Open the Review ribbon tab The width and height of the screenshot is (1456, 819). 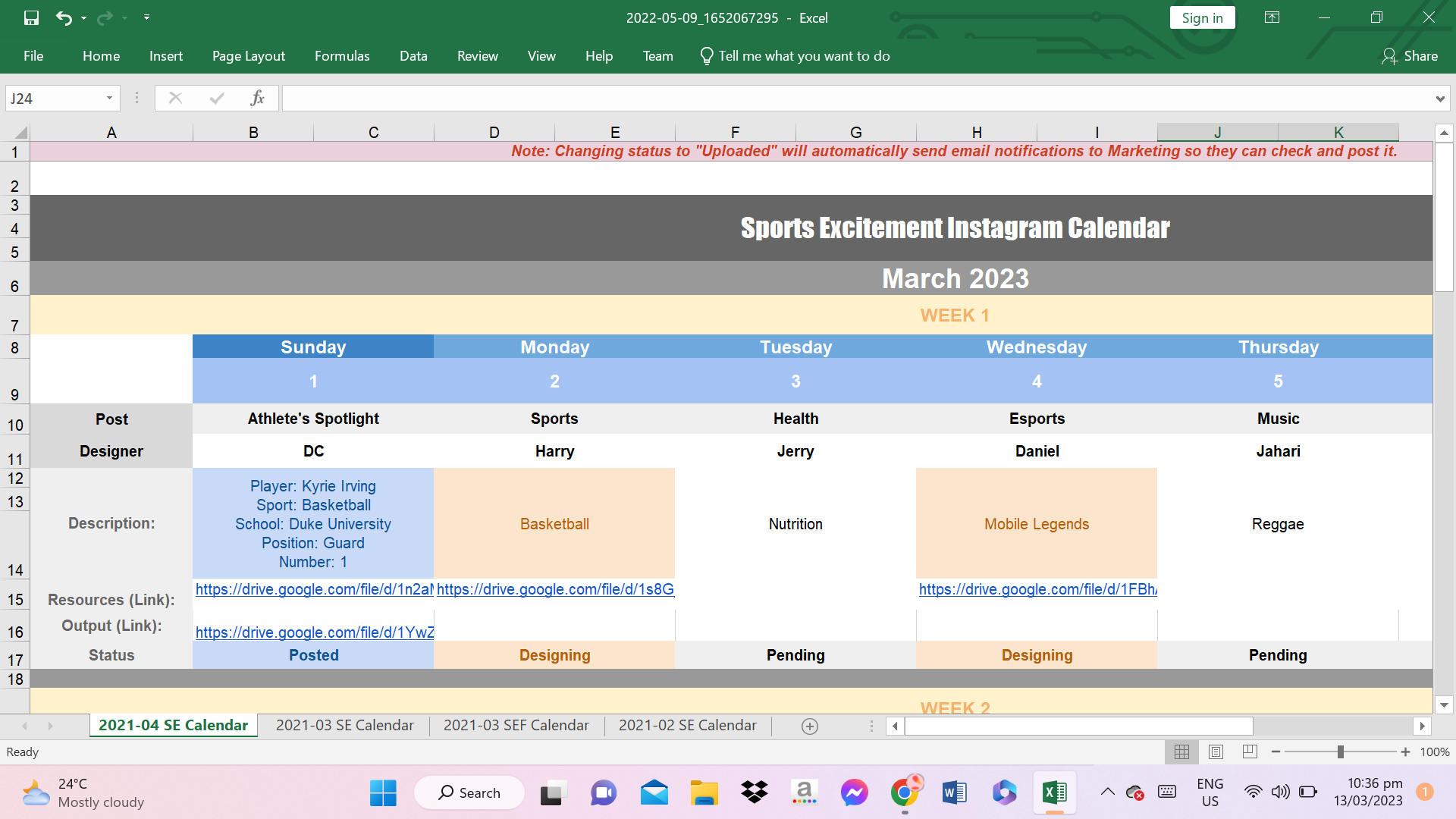pos(478,56)
